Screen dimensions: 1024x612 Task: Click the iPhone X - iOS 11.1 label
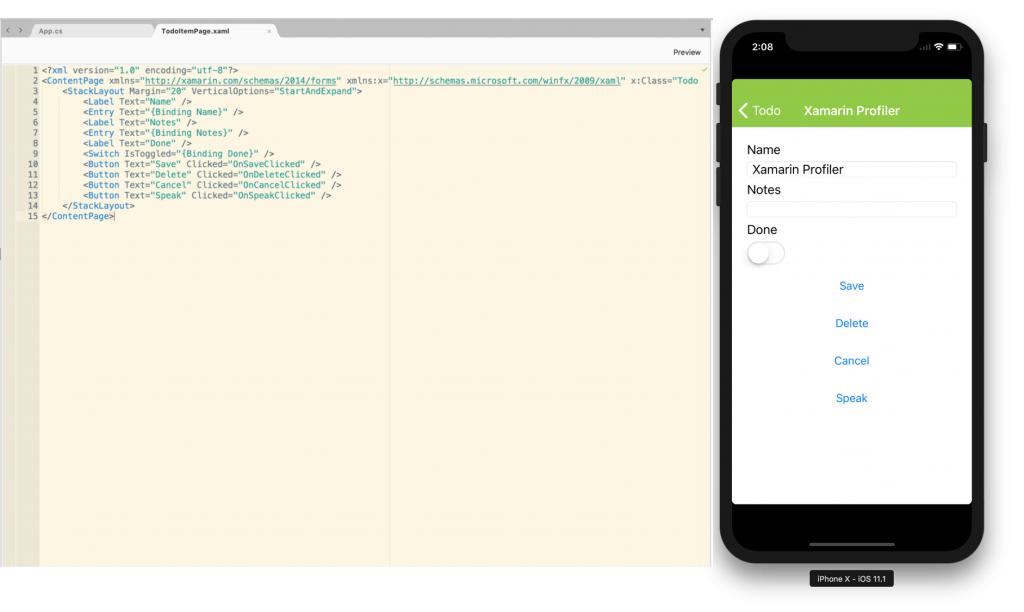tap(852, 579)
